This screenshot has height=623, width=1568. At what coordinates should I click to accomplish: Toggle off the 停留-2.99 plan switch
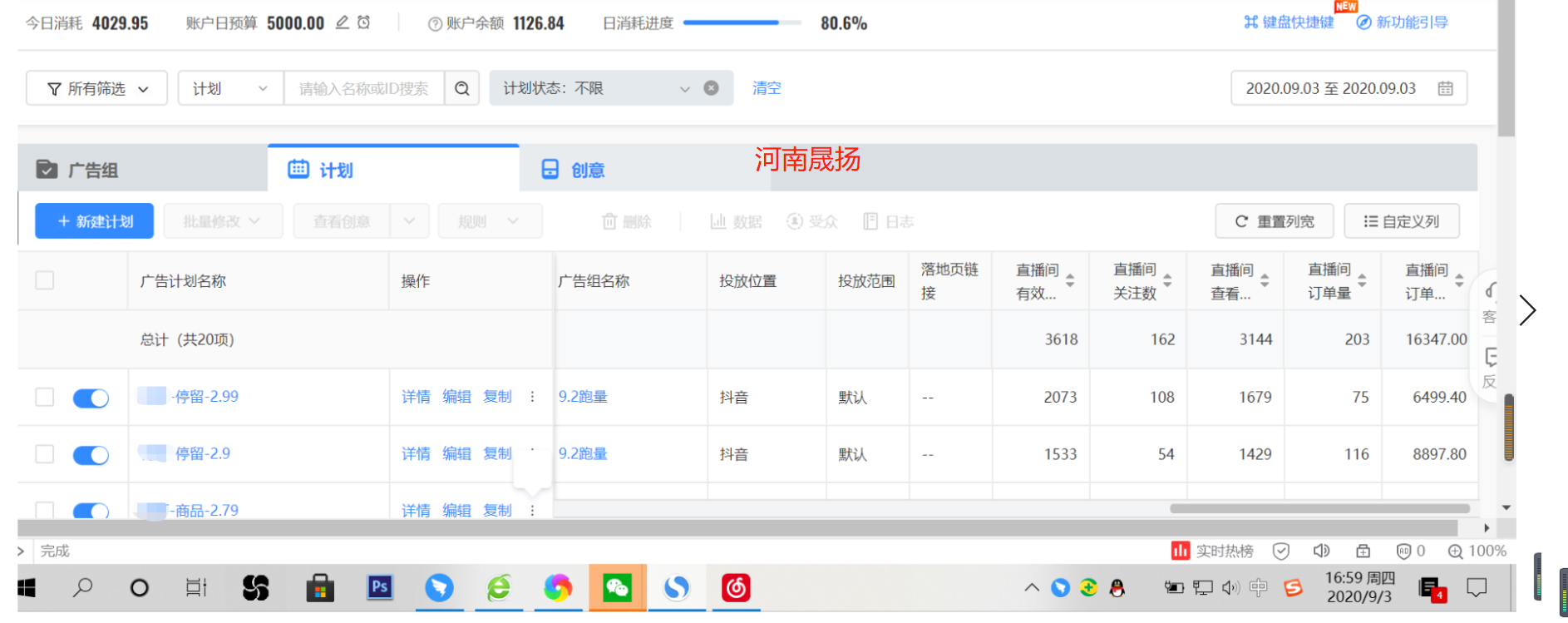click(91, 398)
